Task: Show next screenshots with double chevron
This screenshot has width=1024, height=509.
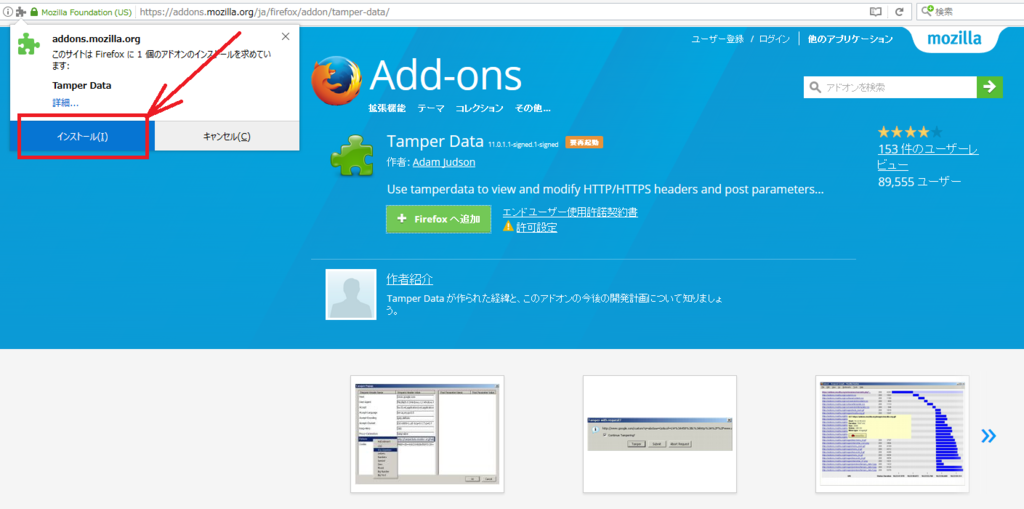Action: pos(989,436)
